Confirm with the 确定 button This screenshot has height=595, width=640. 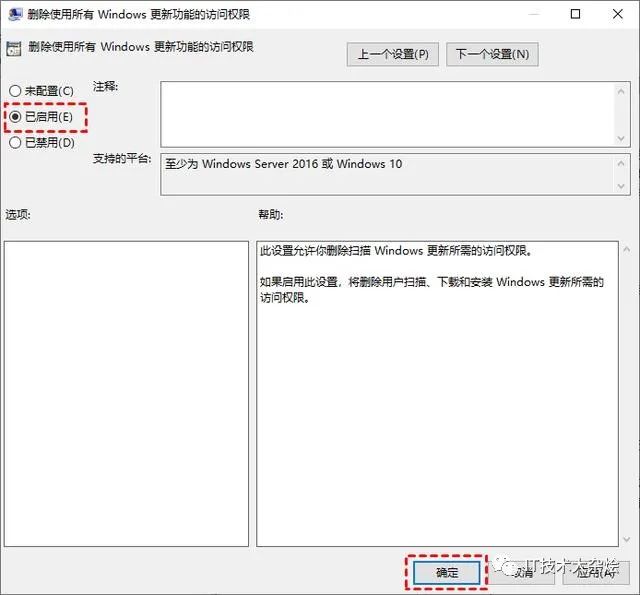point(447,573)
